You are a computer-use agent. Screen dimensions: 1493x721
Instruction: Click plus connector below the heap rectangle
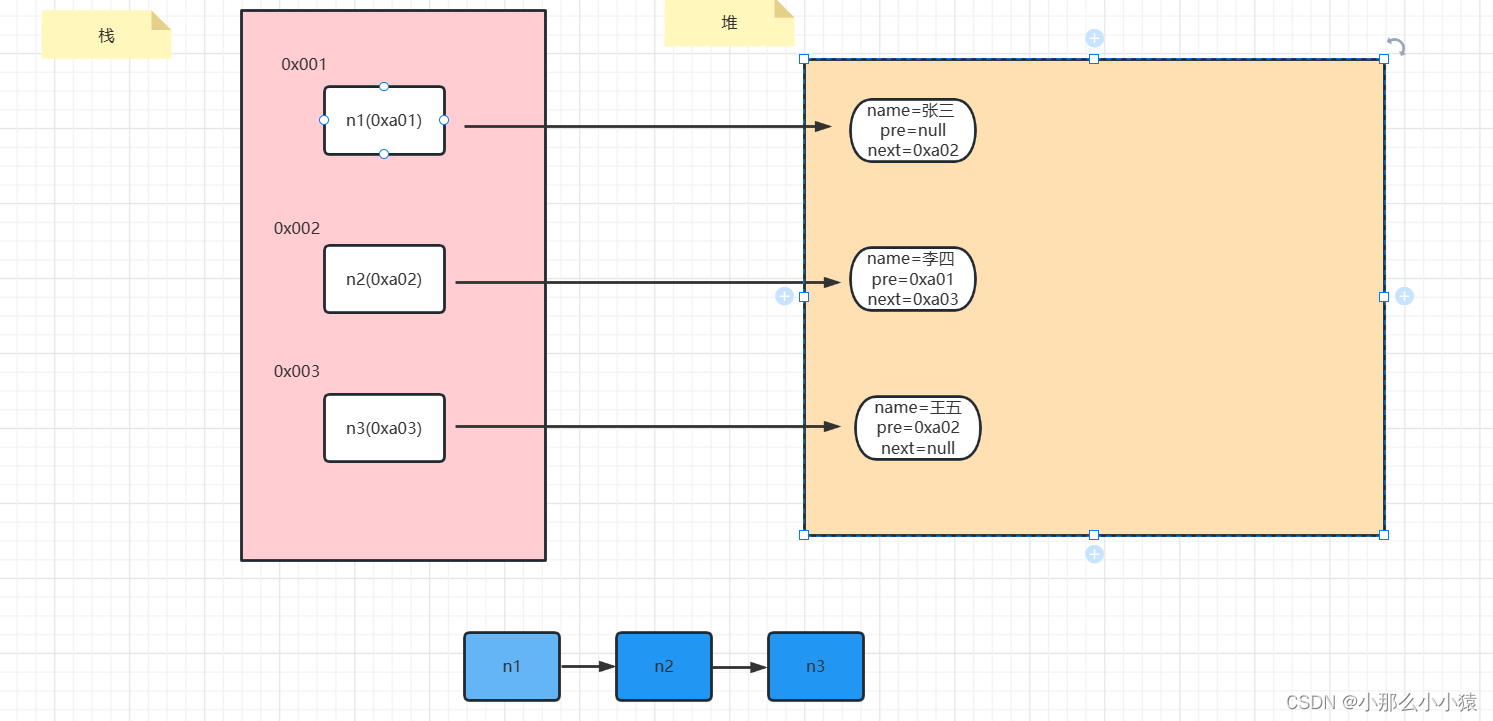tap(1094, 554)
